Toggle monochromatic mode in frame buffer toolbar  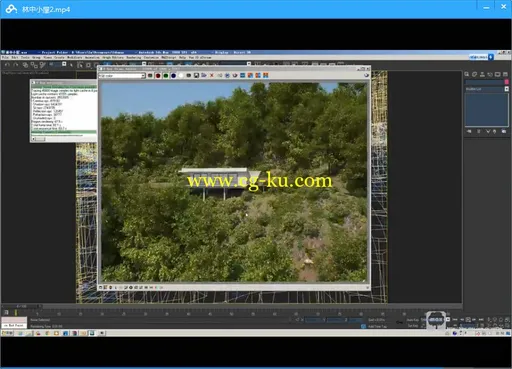[189, 76]
